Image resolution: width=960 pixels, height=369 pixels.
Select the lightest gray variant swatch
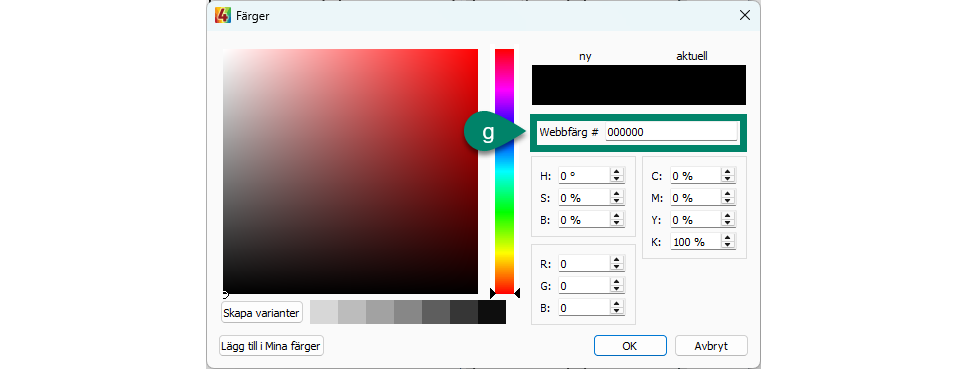(324, 312)
